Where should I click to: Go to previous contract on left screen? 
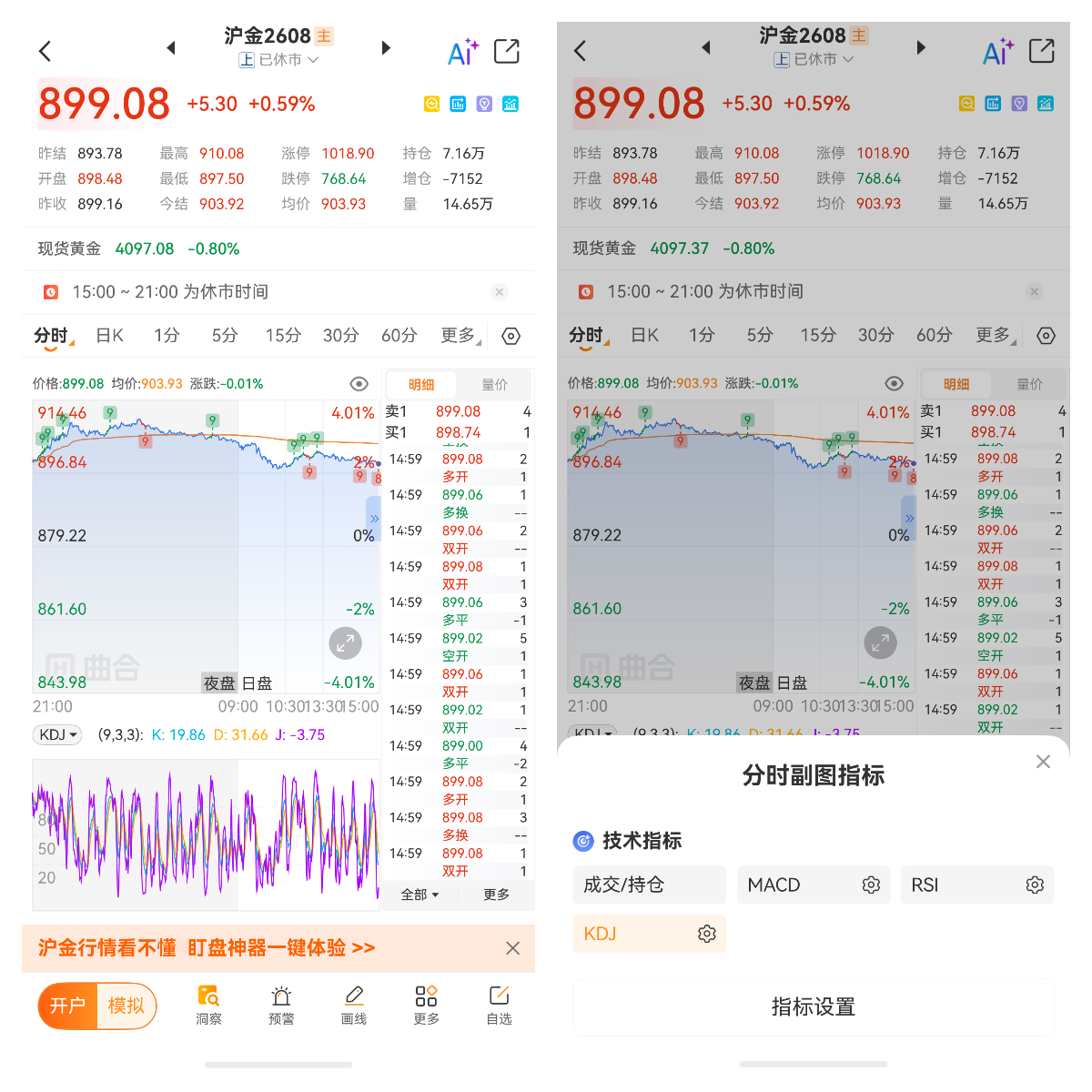[x=170, y=47]
